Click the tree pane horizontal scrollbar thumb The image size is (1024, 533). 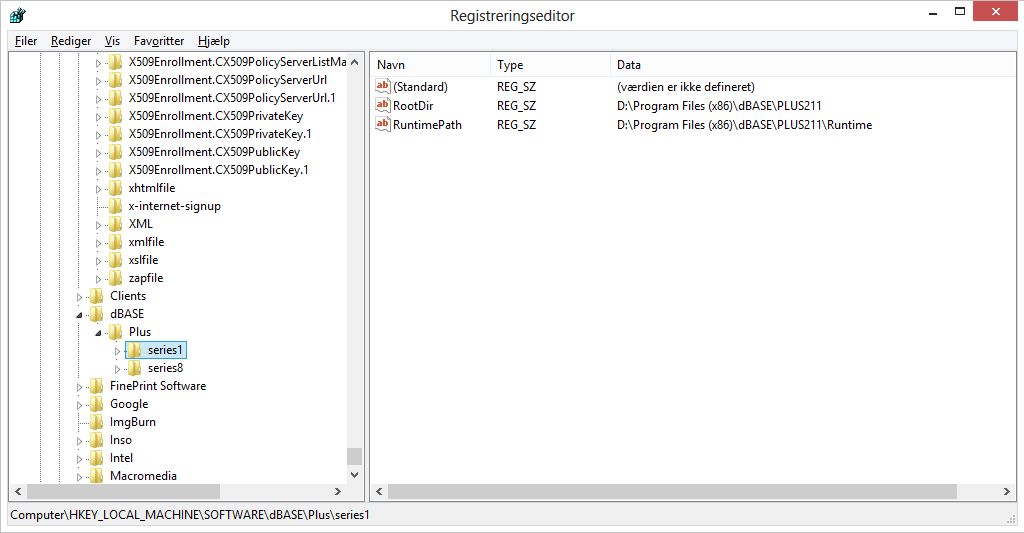(x=123, y=491)
